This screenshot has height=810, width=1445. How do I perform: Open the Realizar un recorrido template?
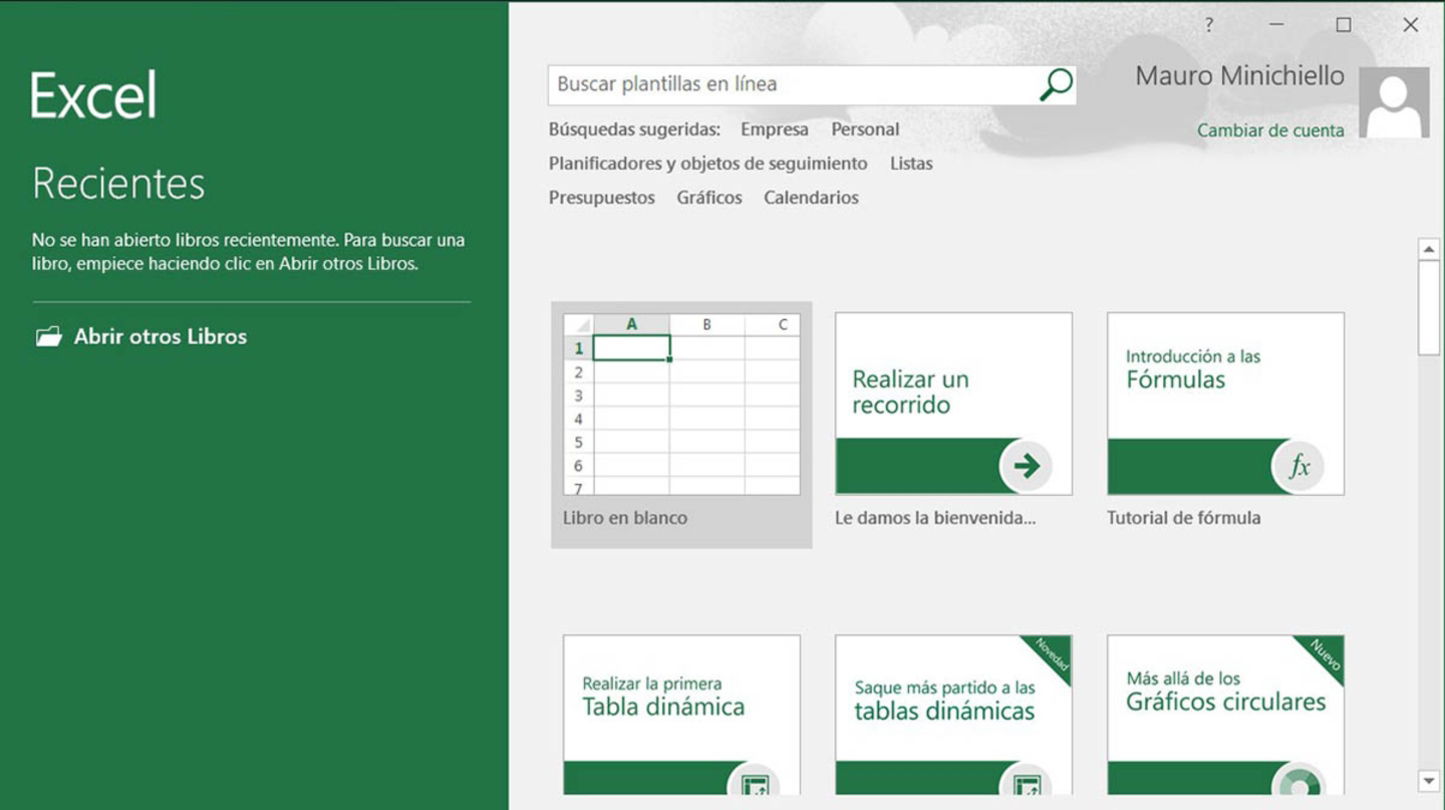pyautogui.click(x=953, y=404)
